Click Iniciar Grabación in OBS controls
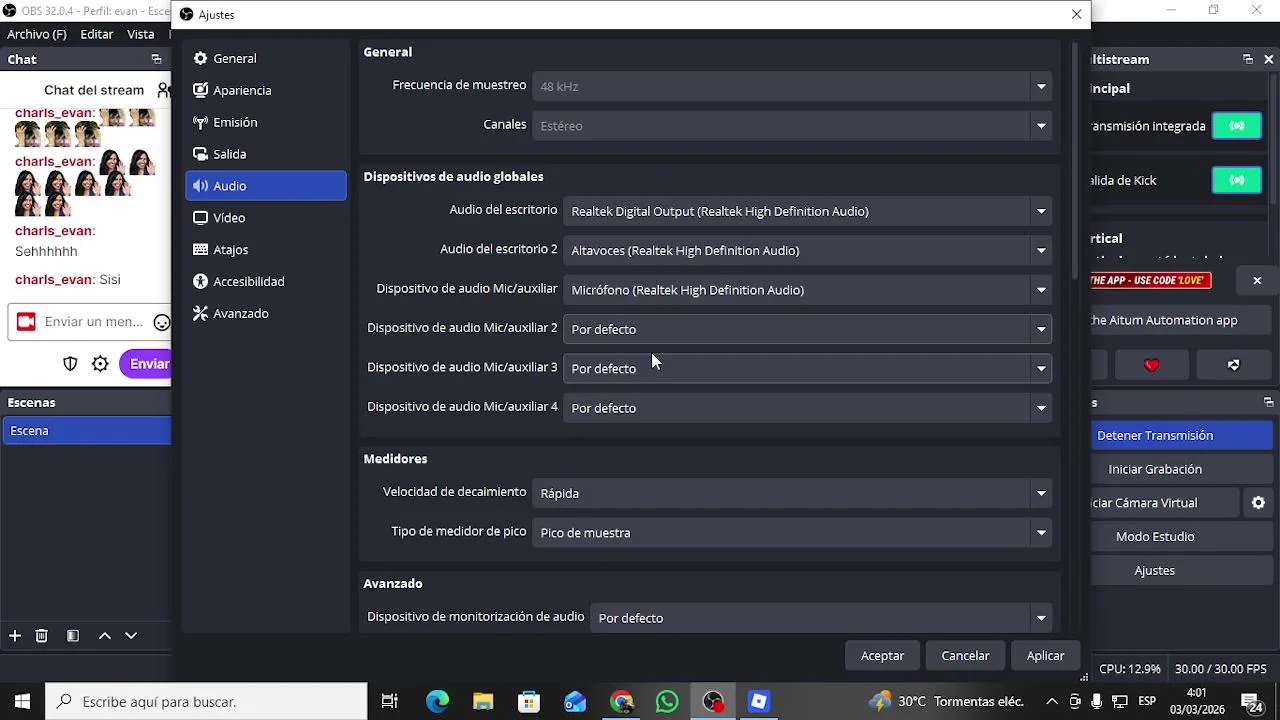Screen dimensions: 1280x720 point(1182,469)
